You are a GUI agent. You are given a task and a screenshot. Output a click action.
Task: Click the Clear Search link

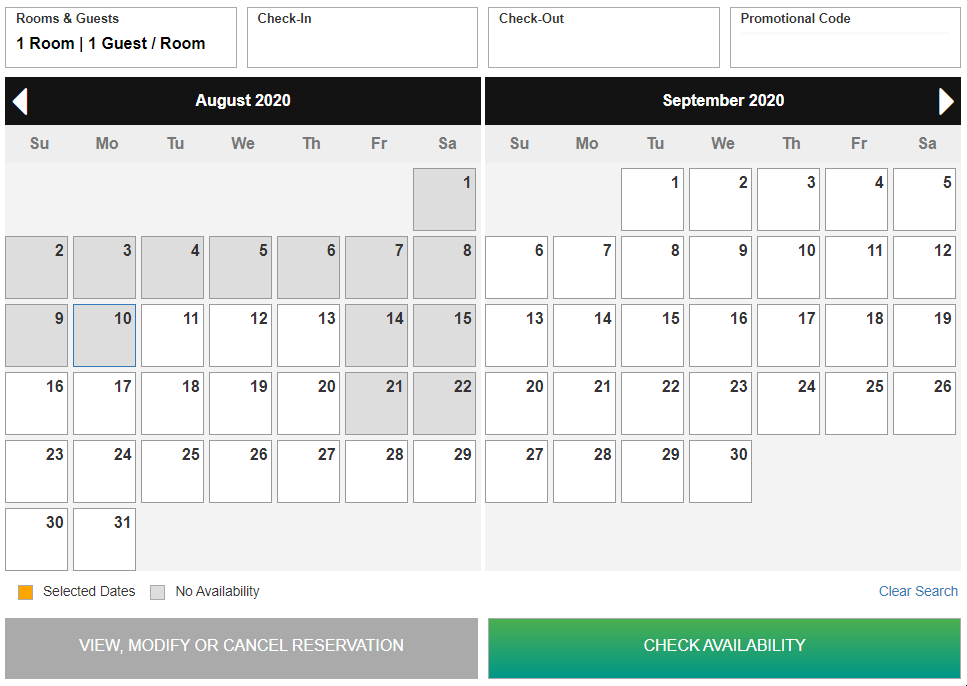click(x=918, y=591)
